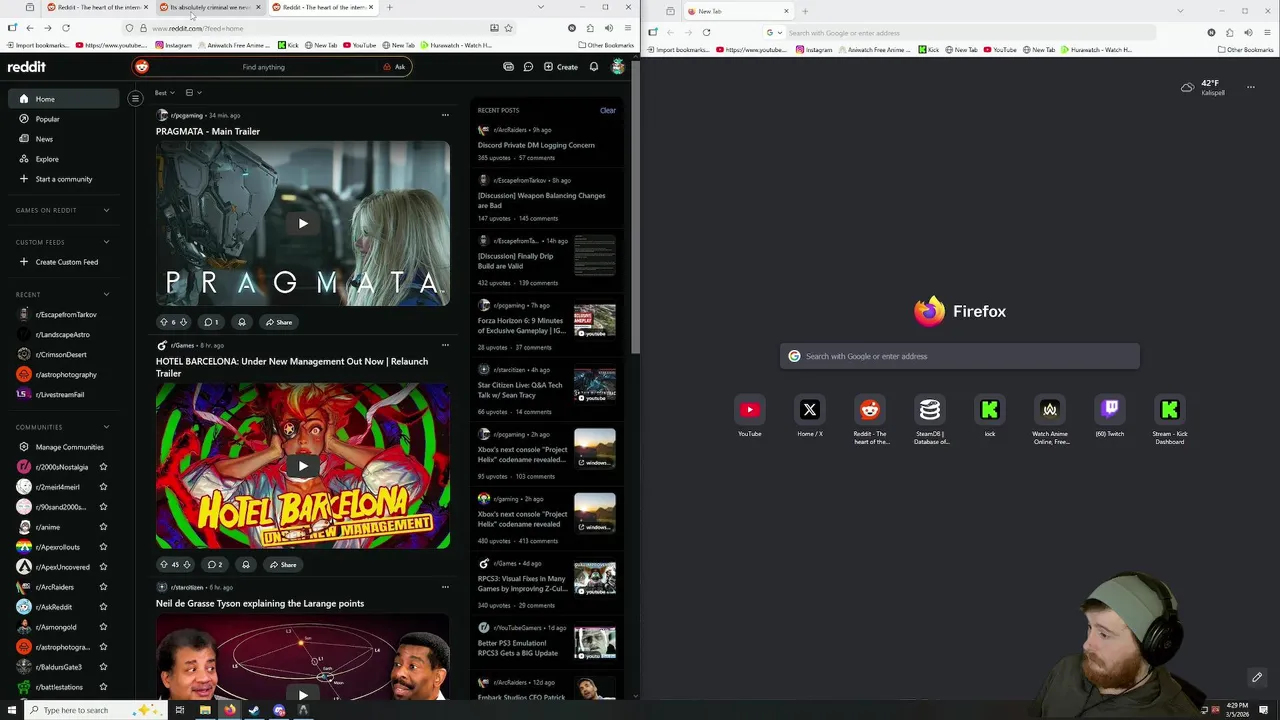Favorite r/anime with its star
1280x720 pixels.
coord(103,527)
